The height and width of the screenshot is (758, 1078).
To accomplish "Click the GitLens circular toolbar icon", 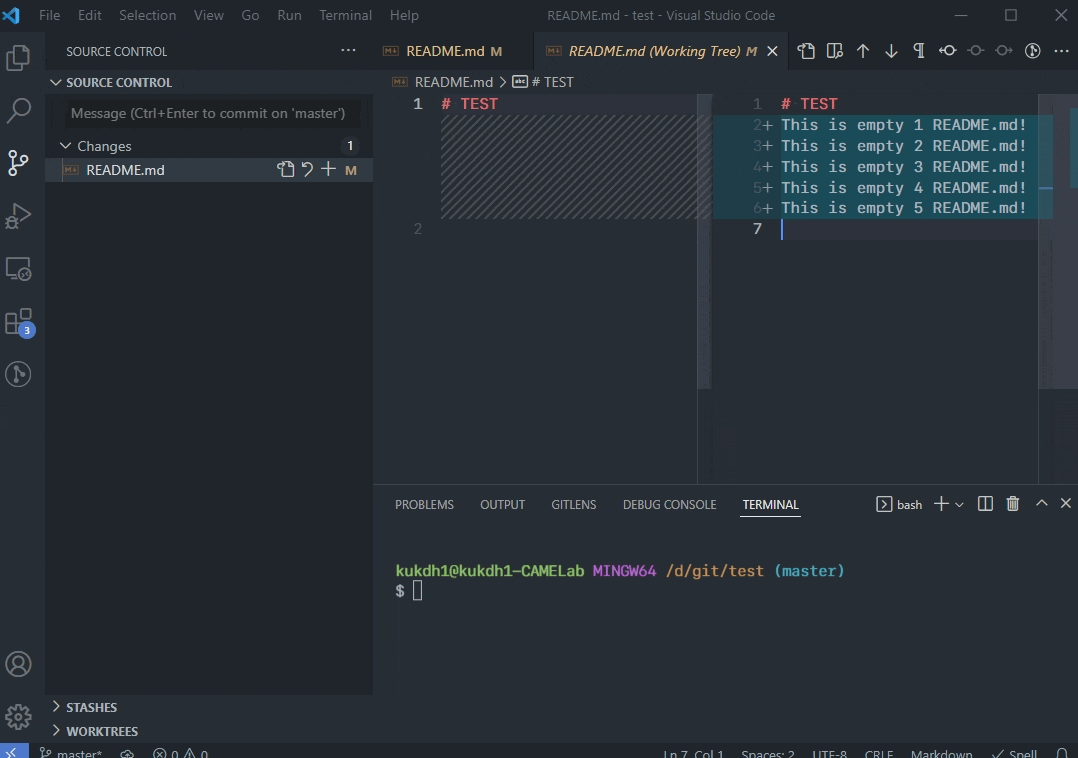I will point(1033,51).
